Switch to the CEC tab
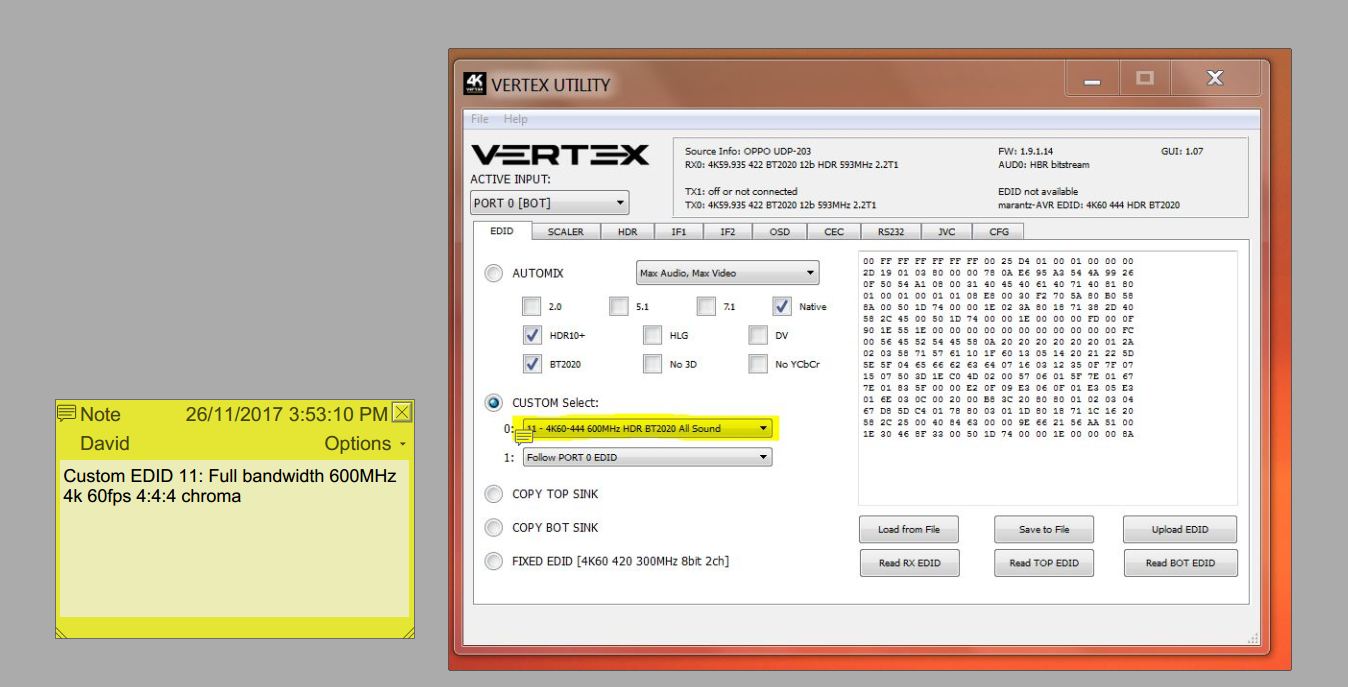 (832, 232)
